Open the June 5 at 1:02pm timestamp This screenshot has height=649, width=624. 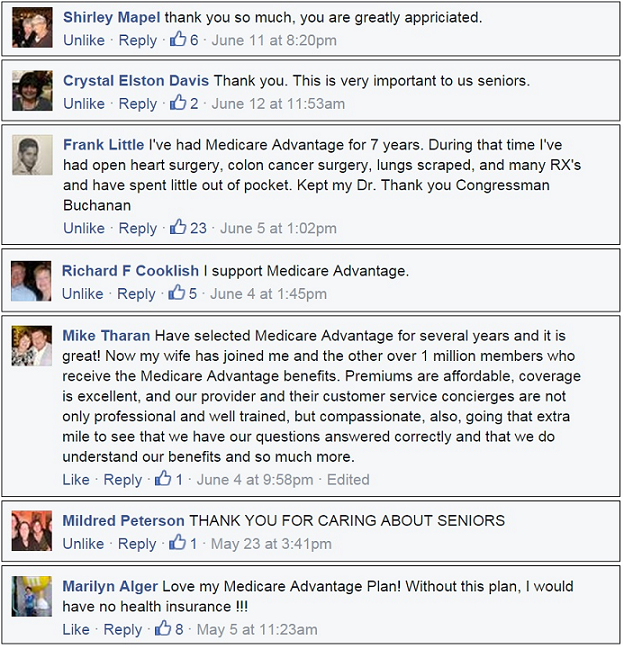click(x=278, y=229)
